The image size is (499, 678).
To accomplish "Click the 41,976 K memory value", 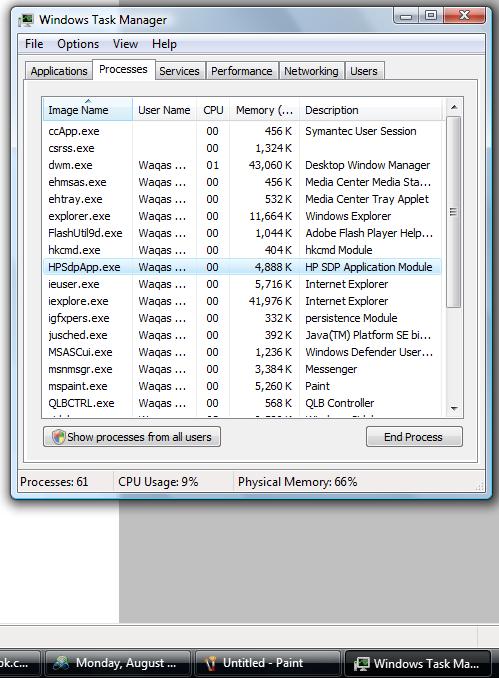I will point(270,301).
